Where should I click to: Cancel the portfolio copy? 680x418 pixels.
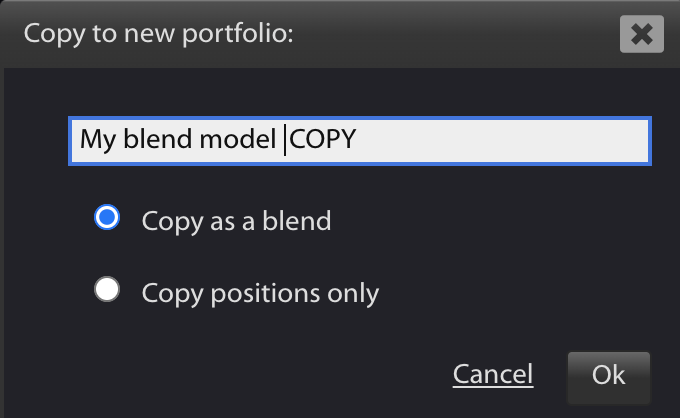(x=493, y=374)
